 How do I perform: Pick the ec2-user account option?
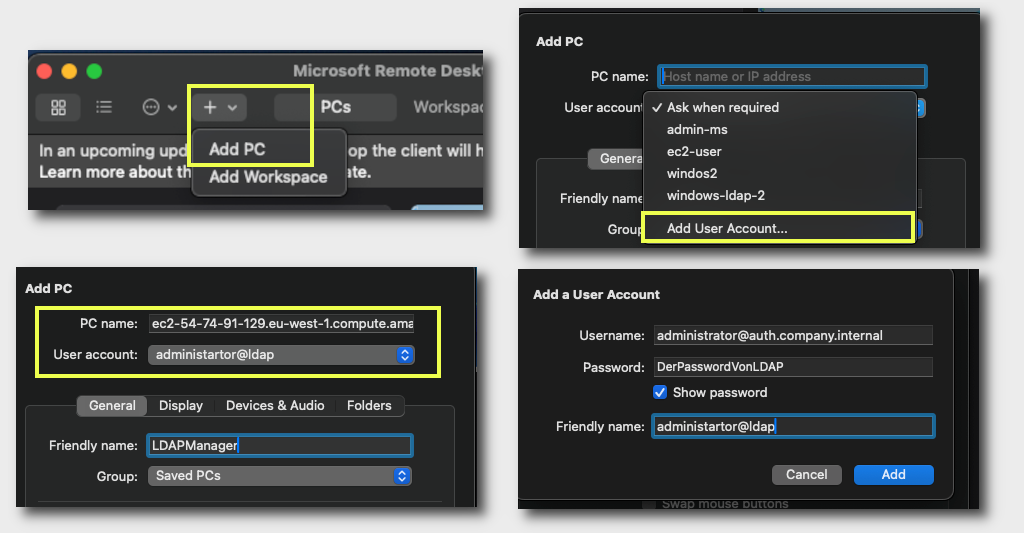pos(694,152)
